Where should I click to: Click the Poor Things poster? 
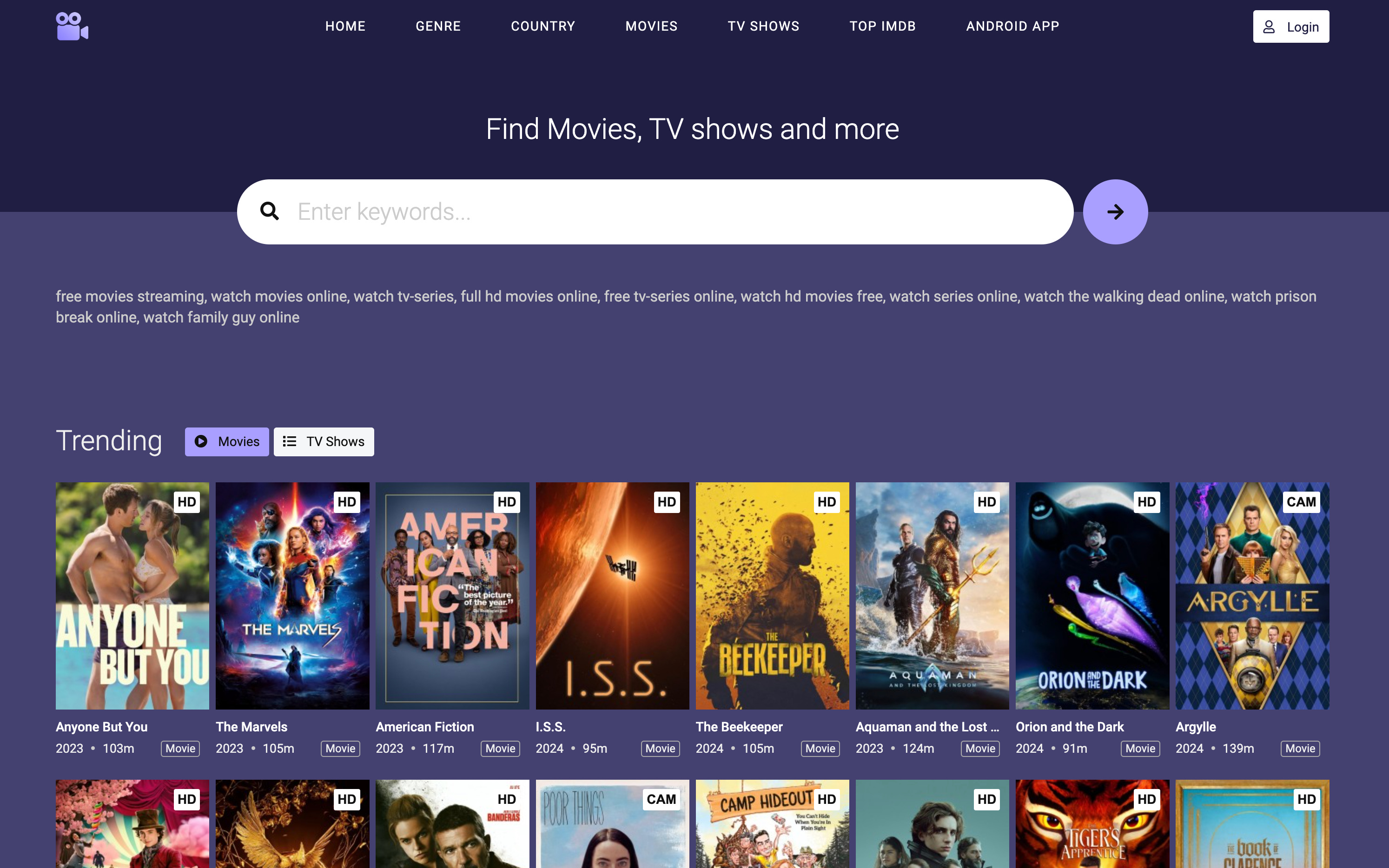point(613,824)
